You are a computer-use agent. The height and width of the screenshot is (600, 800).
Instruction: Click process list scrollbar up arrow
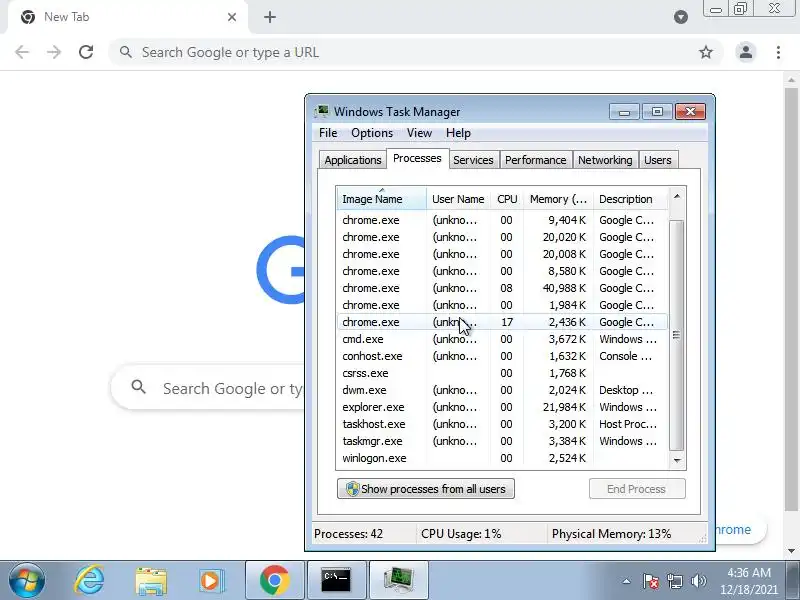coord(677,196)
